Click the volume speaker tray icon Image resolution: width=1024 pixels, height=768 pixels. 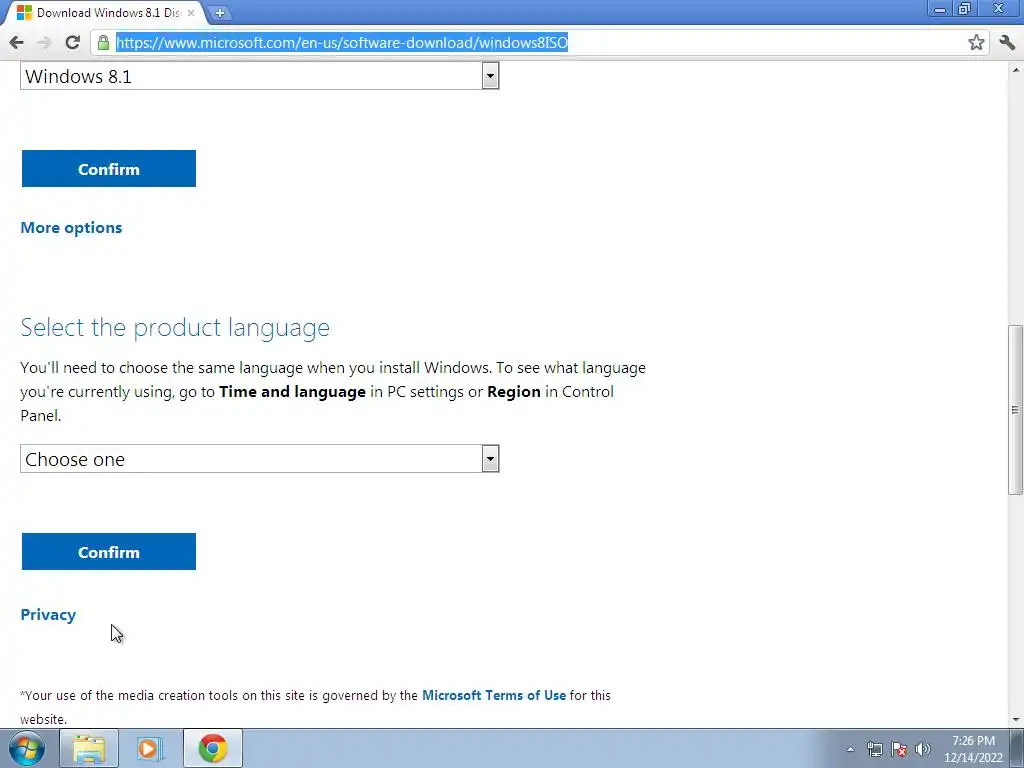tap(923, 750)
